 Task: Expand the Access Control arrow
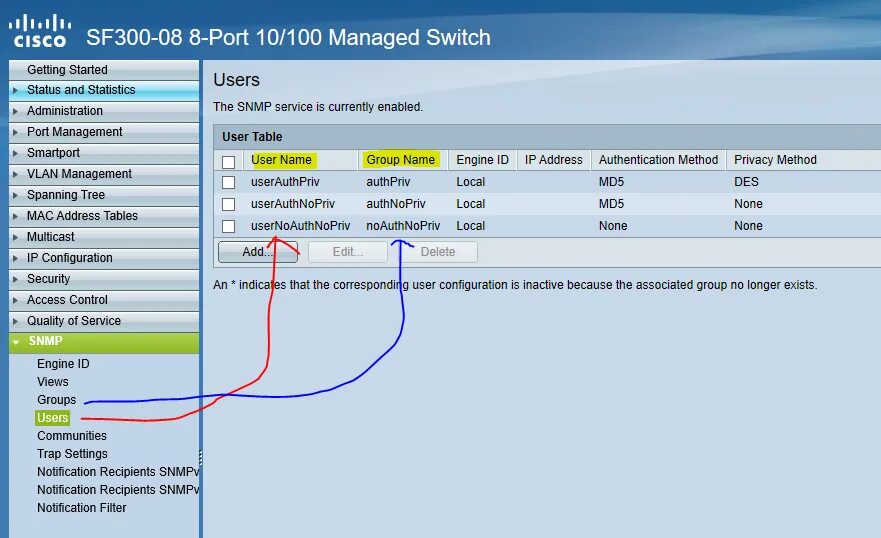(15, 300)
